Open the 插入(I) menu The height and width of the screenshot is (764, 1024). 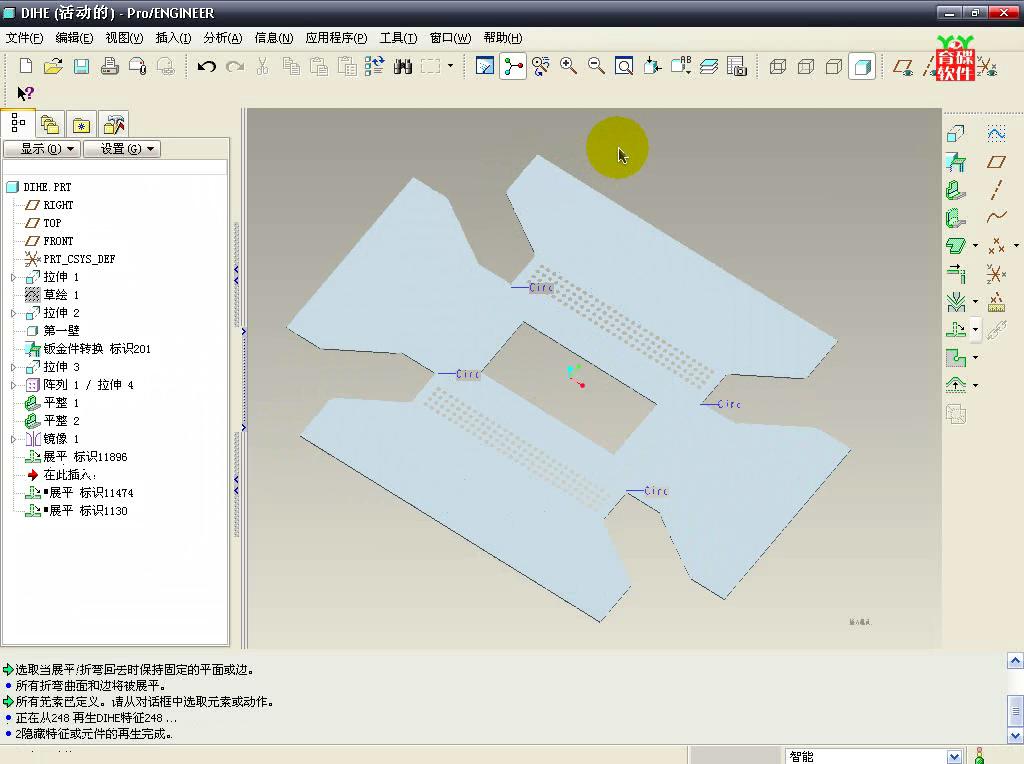(173, 38)
